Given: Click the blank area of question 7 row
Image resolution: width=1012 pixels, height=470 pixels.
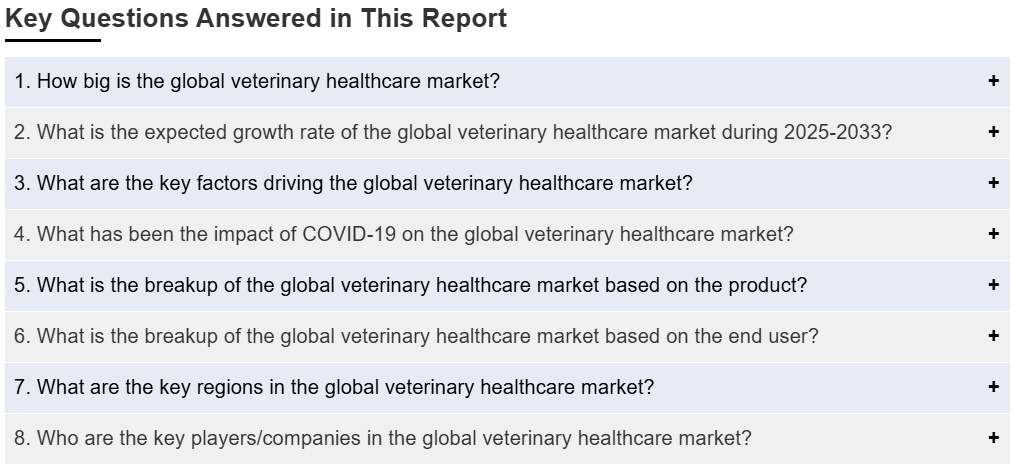Looking at the screenshot, I should click(x=820, y=387).
